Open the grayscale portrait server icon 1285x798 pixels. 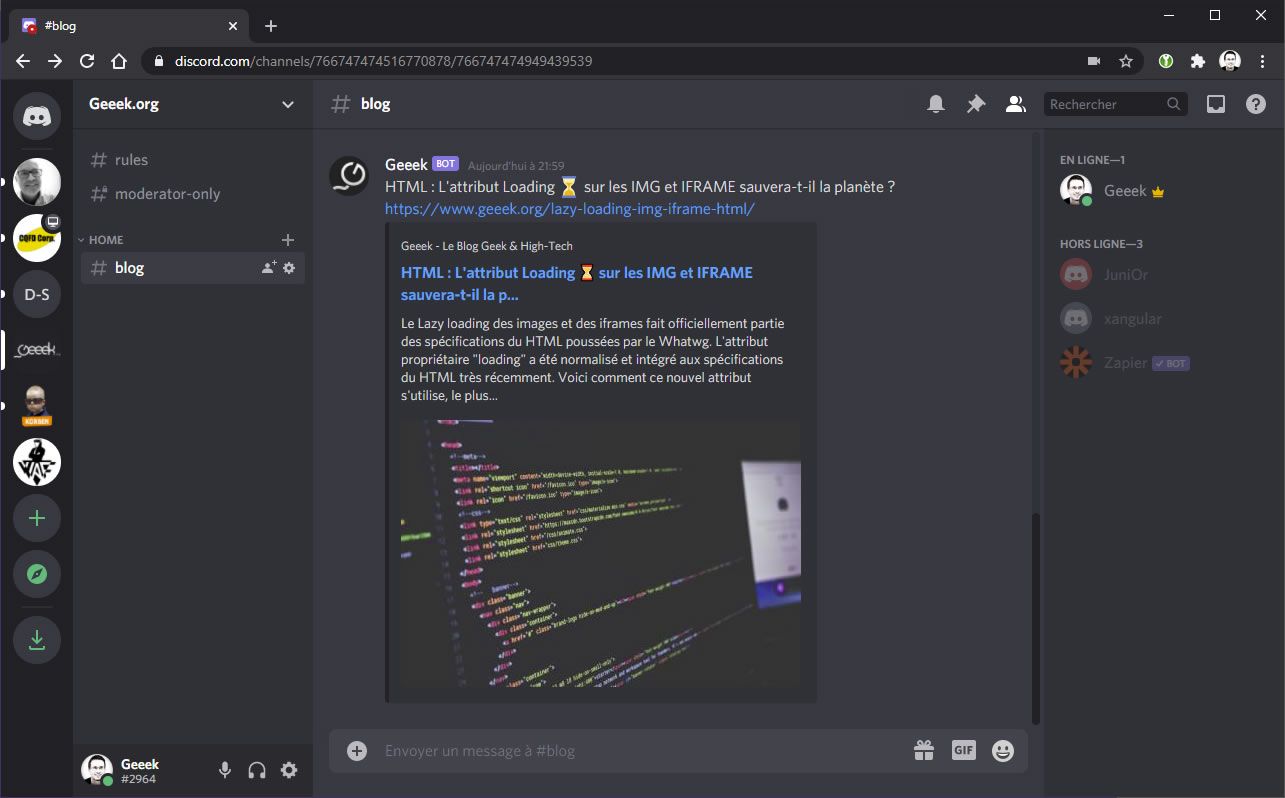[37, 182]
